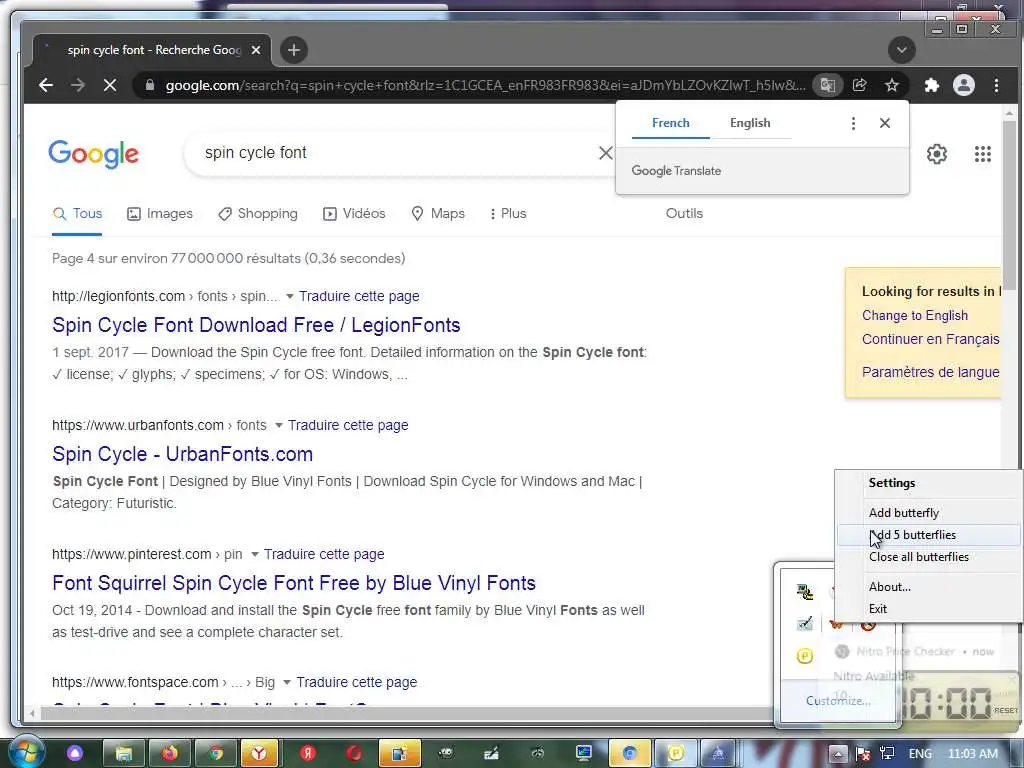Select French in the translate popup
The height and width of the screenshot is (768, 1024).
click(x=671, y=123)
